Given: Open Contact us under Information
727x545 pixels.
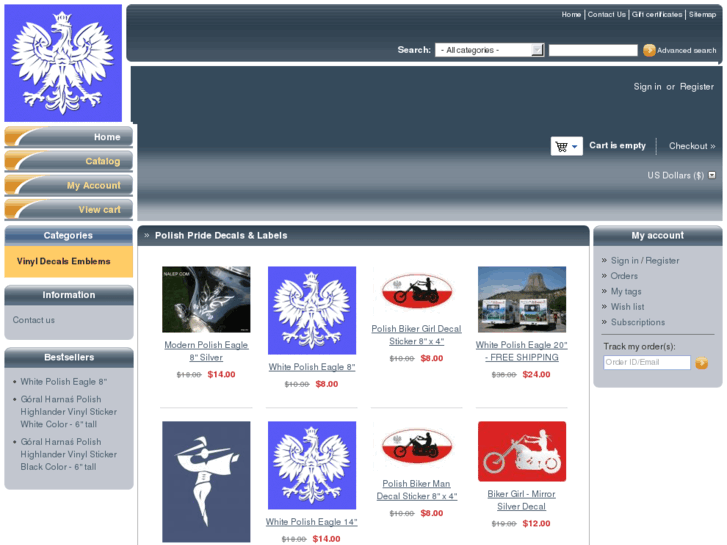Looking at the screenshot, I should tap(33, 320).
